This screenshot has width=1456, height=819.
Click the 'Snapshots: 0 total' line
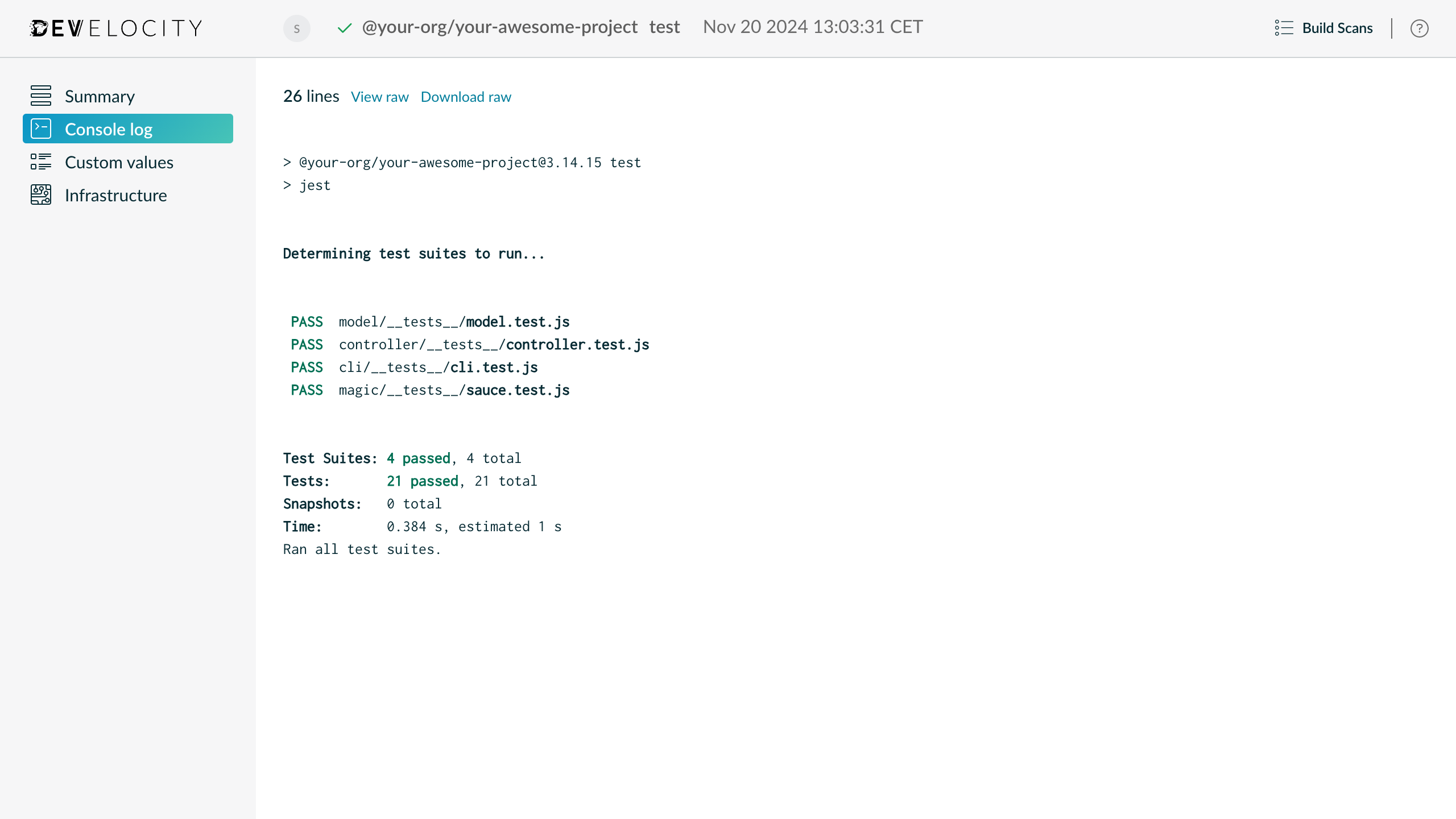point(362,504)
